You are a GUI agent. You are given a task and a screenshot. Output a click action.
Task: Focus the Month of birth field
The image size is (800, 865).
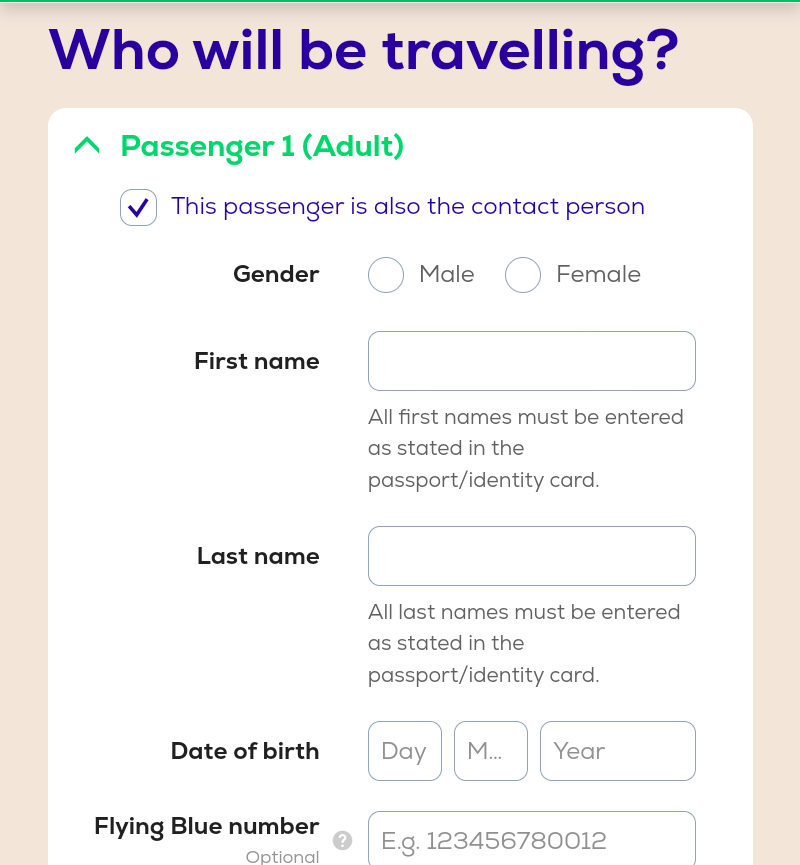491,751
